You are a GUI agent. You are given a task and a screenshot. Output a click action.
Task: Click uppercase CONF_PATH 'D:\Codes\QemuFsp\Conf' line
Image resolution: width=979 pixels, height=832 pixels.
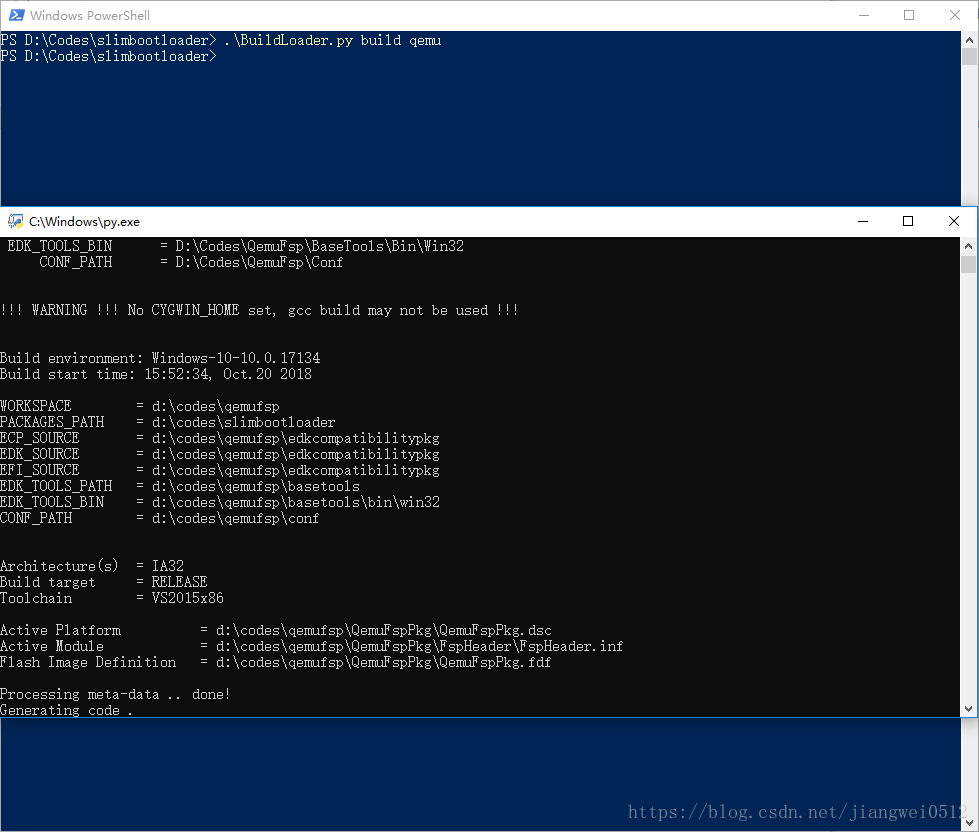pyautogui.click(x=191, y=262)
